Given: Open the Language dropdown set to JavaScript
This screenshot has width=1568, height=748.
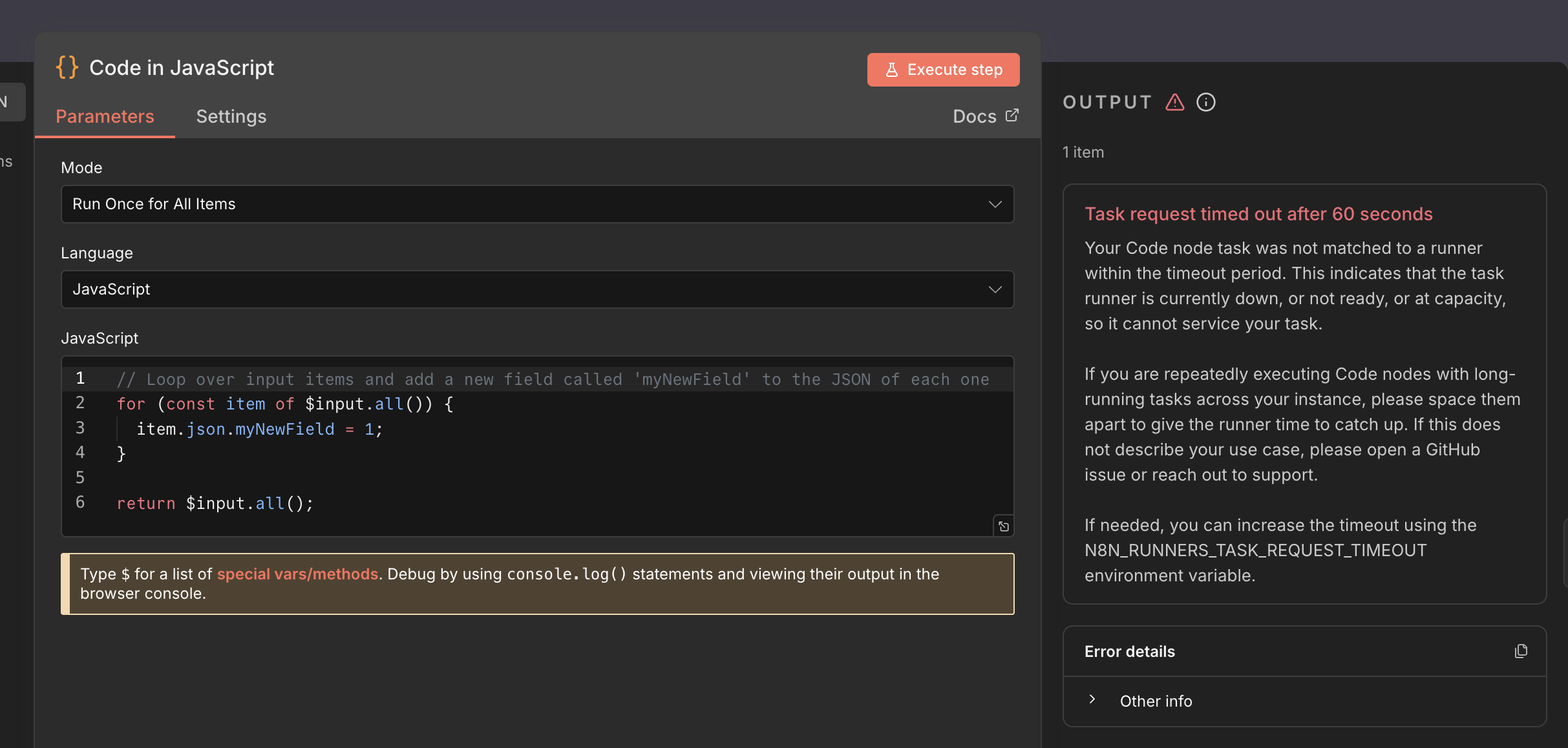Looking at the screenshot, I should [537, 289].
